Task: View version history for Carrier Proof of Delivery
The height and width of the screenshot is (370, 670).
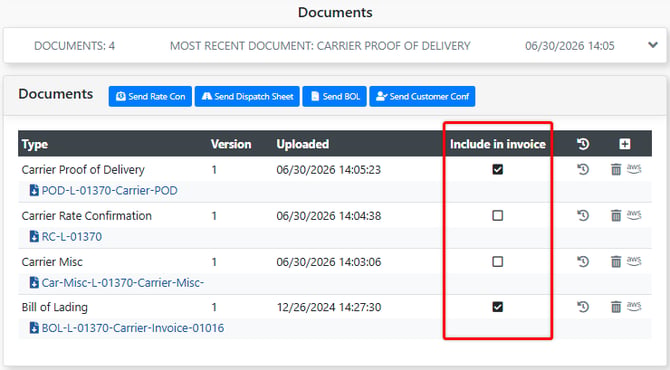Action: tap(583, 170)
